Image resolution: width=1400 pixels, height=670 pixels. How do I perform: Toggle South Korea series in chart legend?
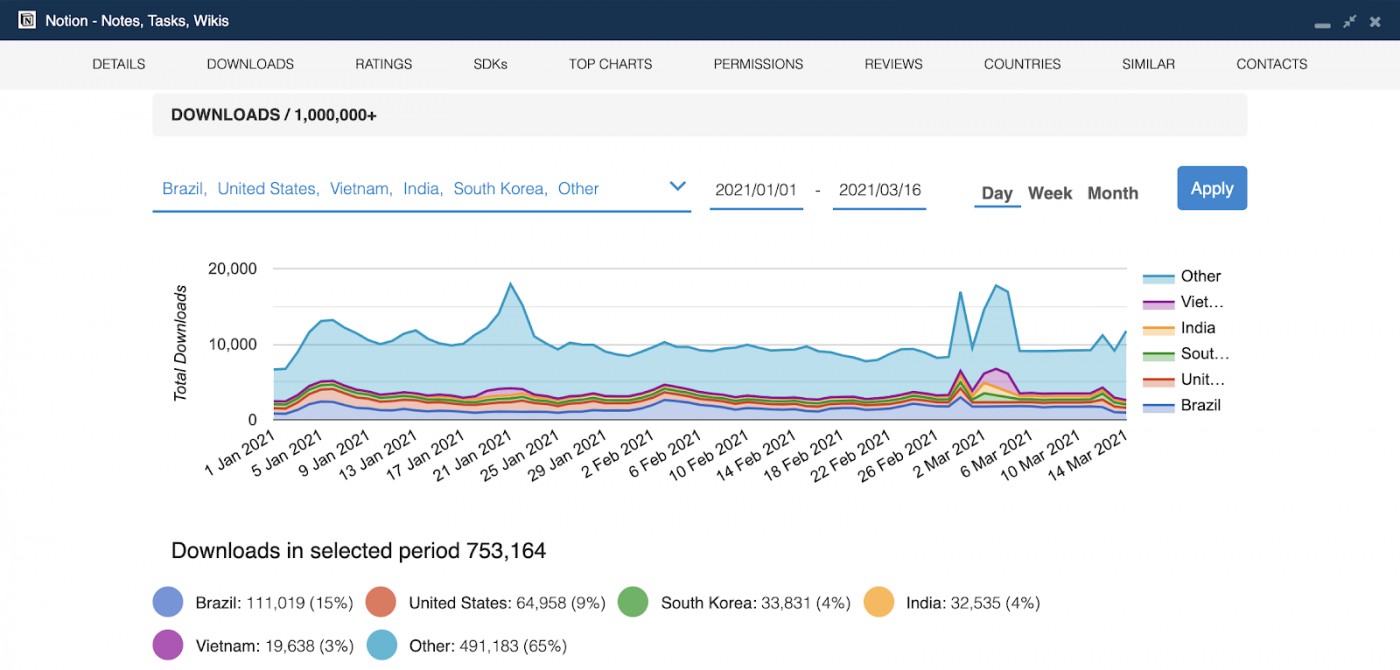coord(1187,354)
